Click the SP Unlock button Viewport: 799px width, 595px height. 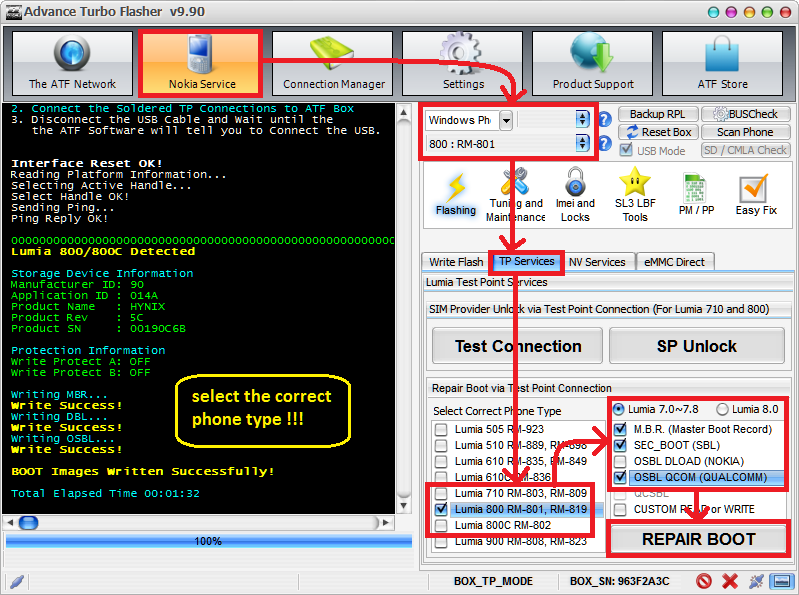(x=696, y=346)
